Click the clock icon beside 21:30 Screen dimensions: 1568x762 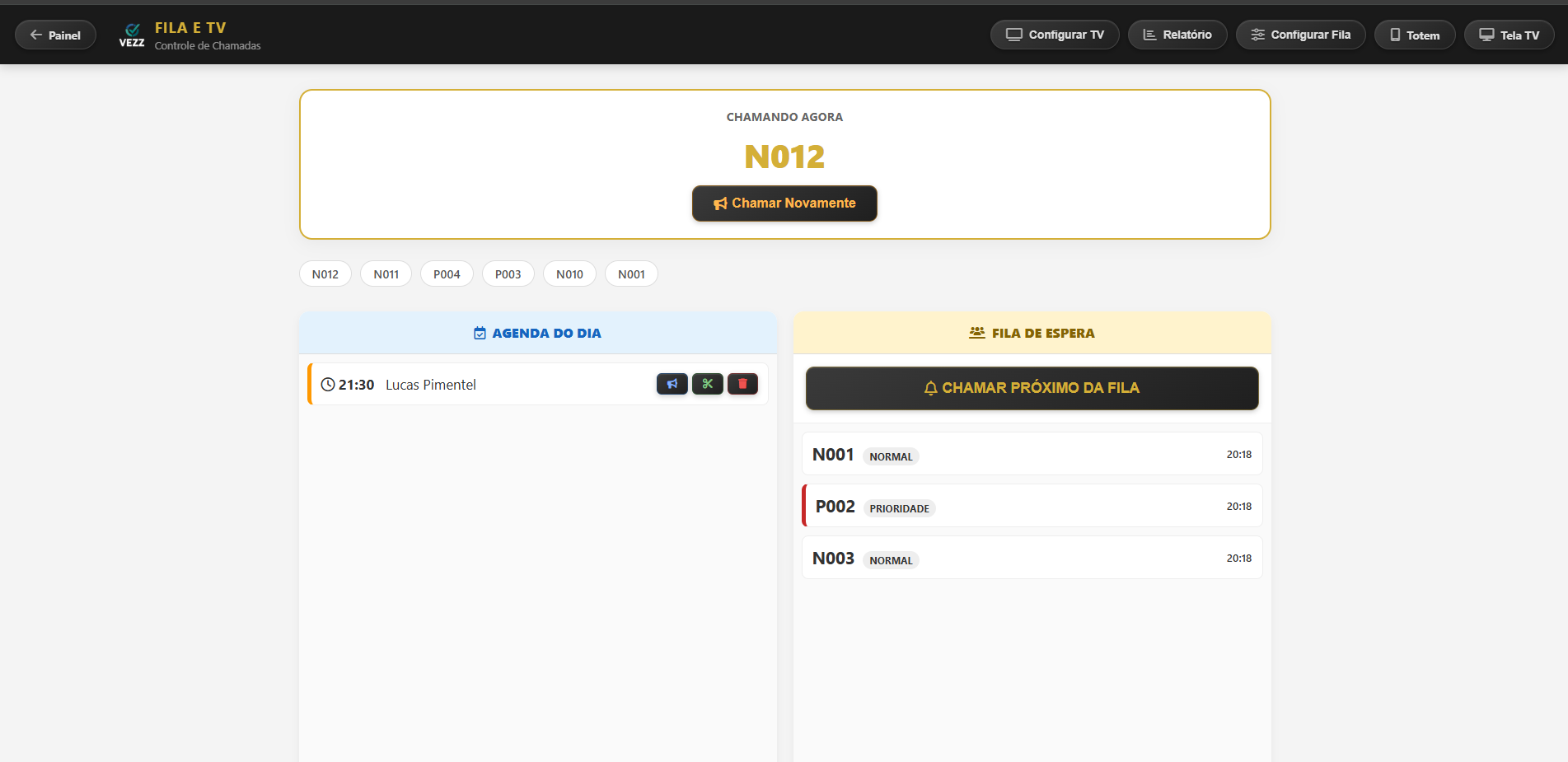tap(328, 385)
